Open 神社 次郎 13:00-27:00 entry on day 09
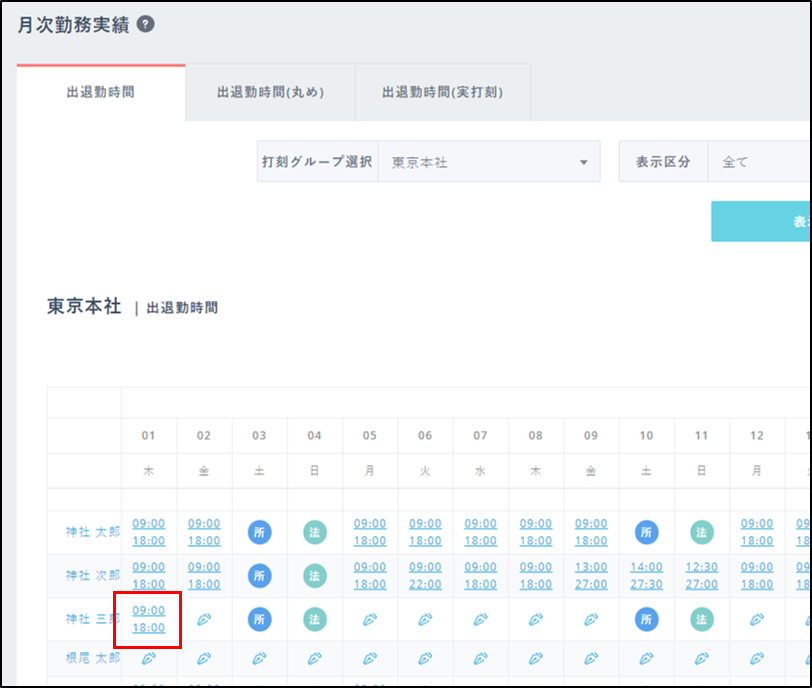The image size is (812, 688). (x=591, y=576)
